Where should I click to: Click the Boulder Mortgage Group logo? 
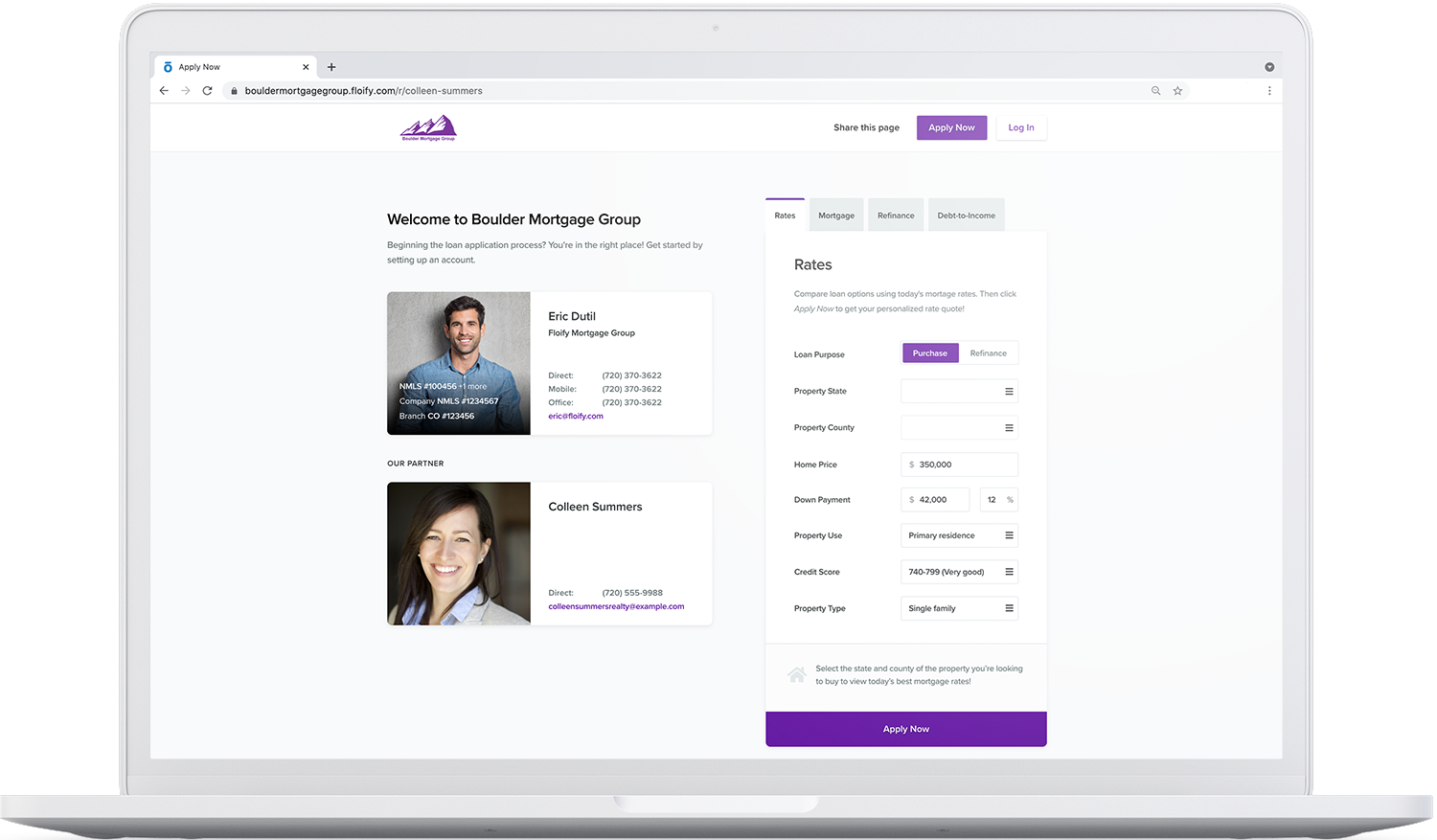click(x=428, y=128)
